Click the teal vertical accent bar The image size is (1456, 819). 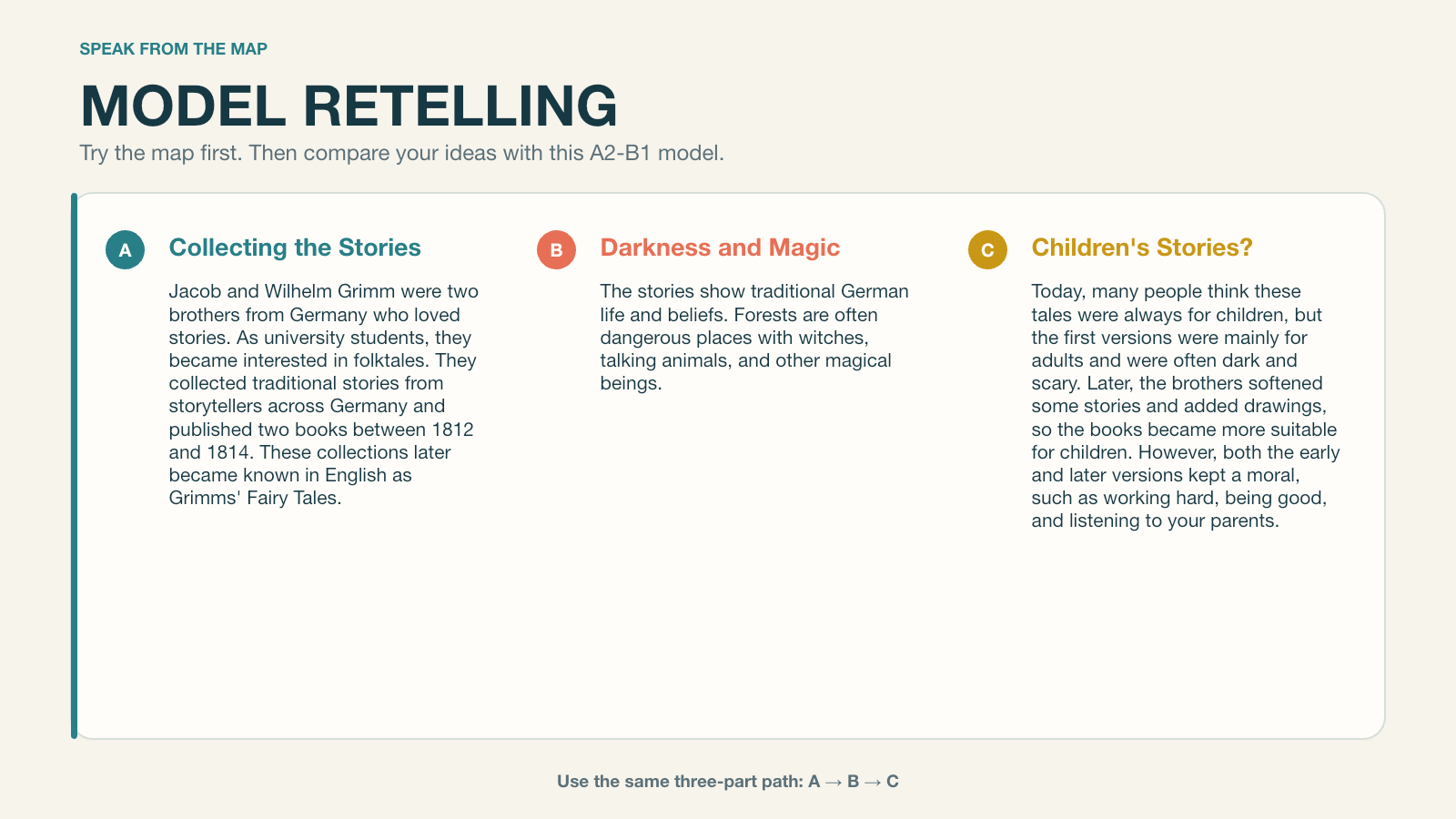tap(74, 466)
